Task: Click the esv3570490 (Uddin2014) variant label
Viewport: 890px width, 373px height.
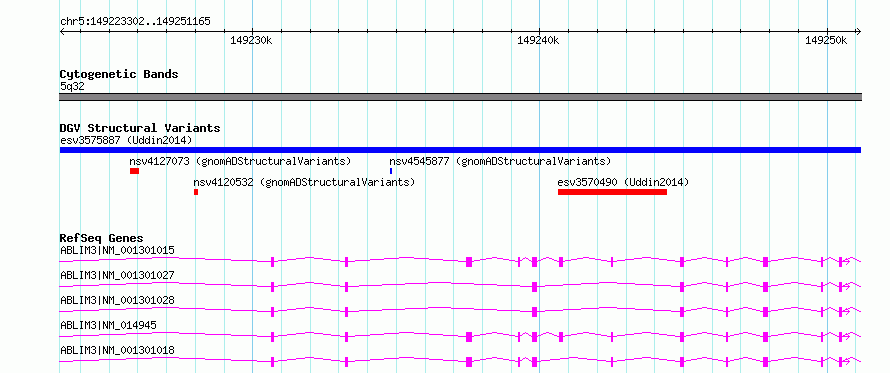Action: coord(623,183)
